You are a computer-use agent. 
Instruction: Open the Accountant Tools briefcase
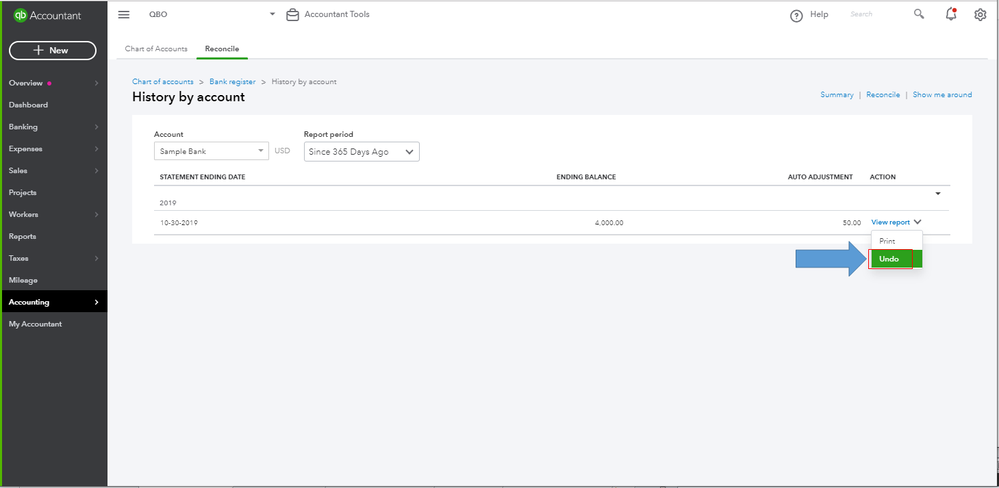click(293, 15)
